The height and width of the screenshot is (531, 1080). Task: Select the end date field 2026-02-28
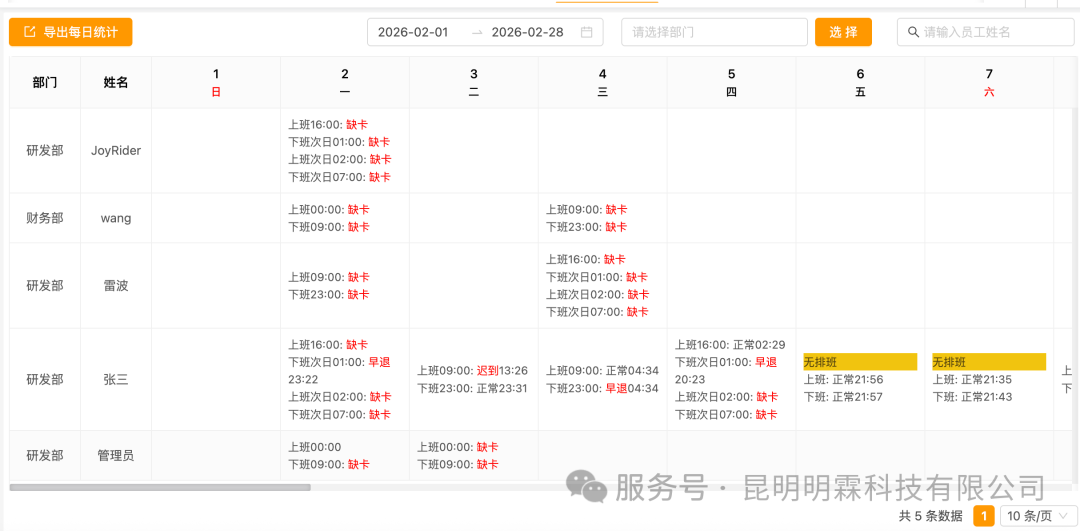coord(527,32)
